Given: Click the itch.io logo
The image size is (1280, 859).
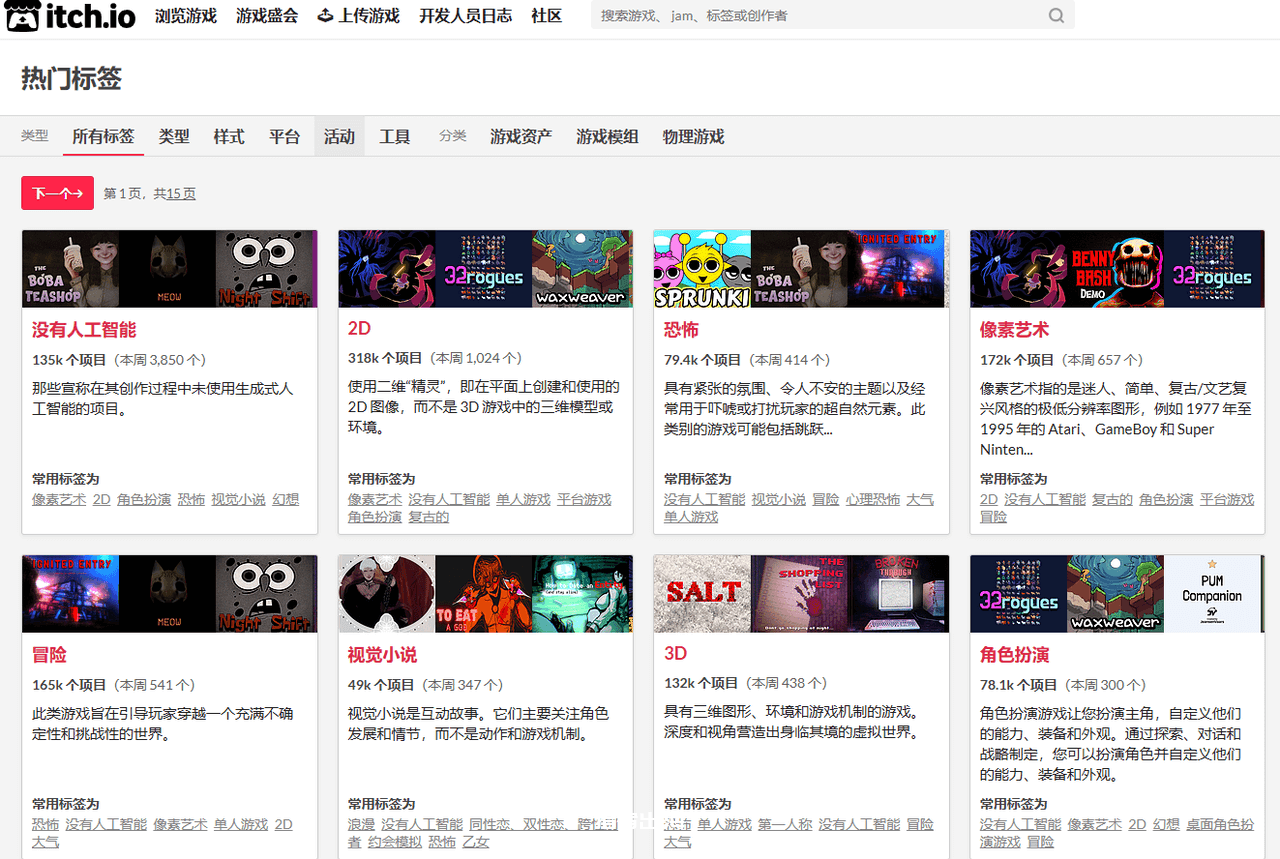Looking at the screenshot, I should 72,16.
